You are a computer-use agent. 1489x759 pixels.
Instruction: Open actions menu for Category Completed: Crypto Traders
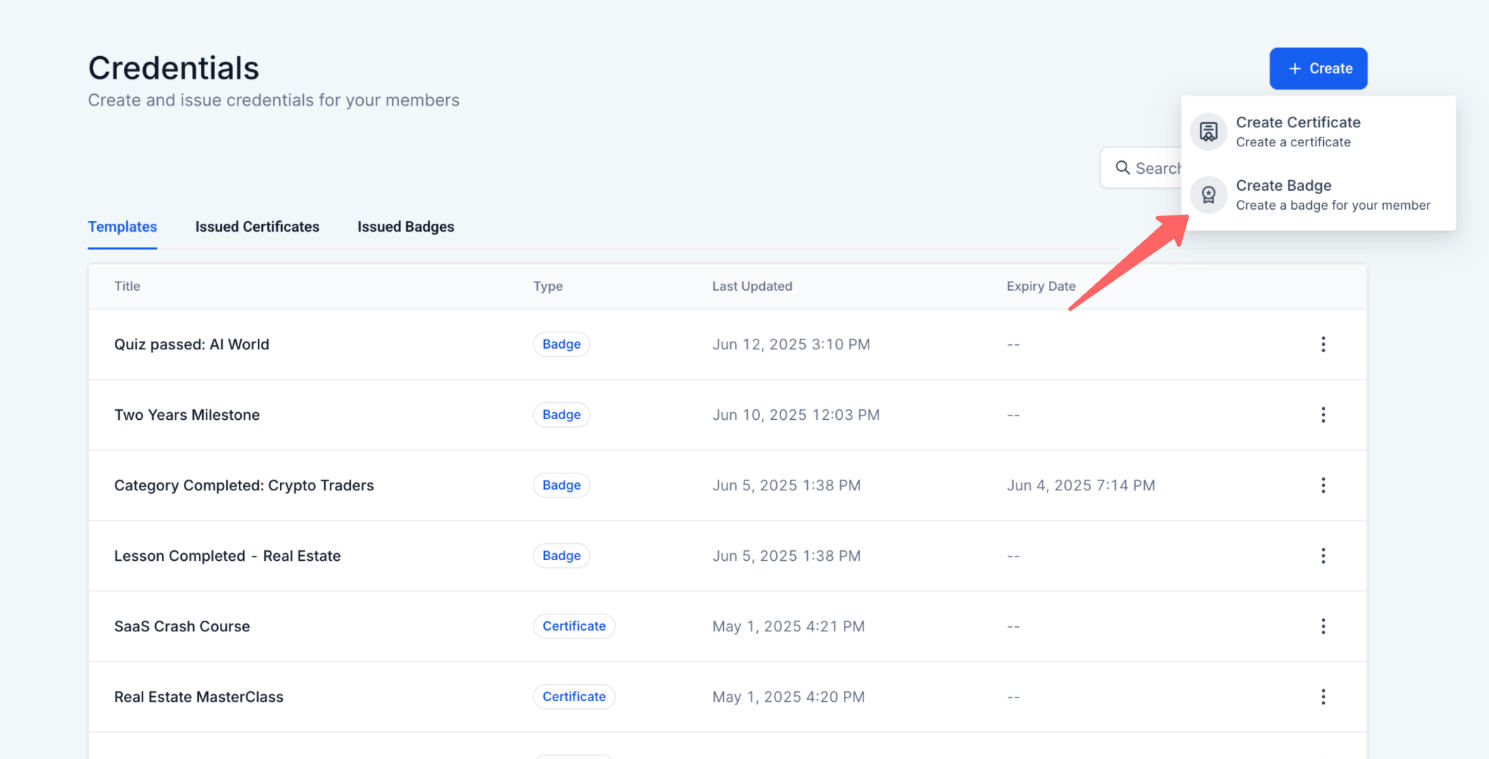click(x=1323, y=485)
